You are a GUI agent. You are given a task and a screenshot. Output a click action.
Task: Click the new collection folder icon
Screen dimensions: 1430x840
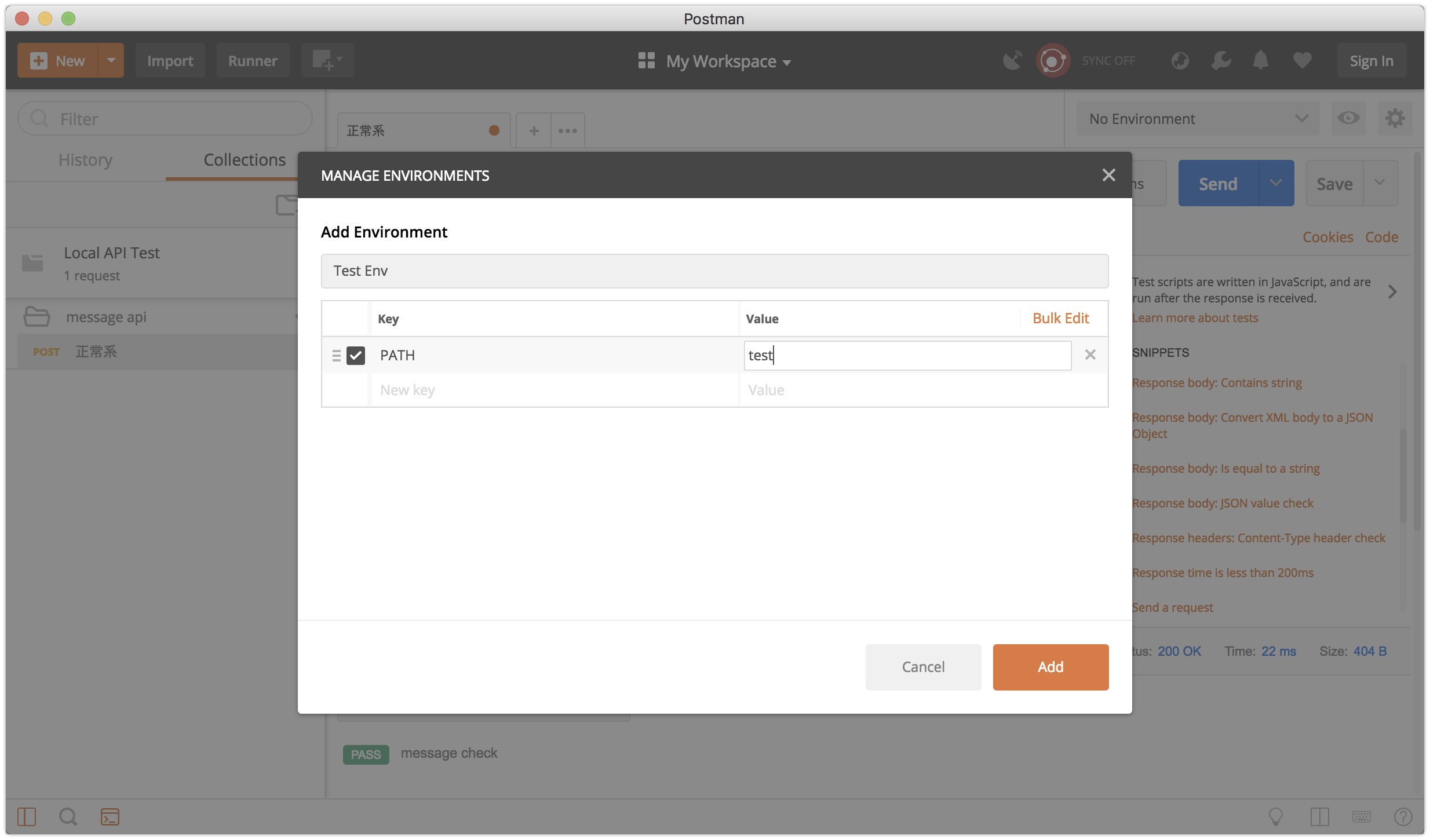[286, 205]
